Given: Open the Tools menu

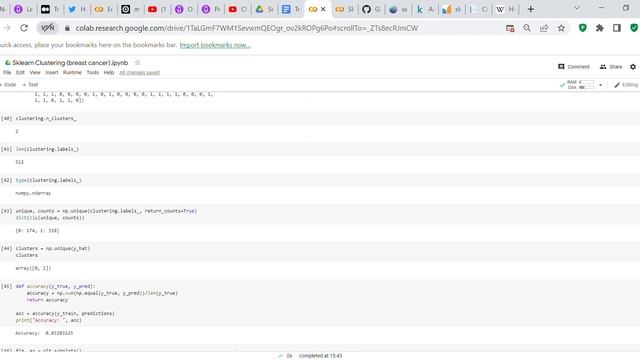Looking at the screenshot, I should pyautogui.click(x=93, y=72).
